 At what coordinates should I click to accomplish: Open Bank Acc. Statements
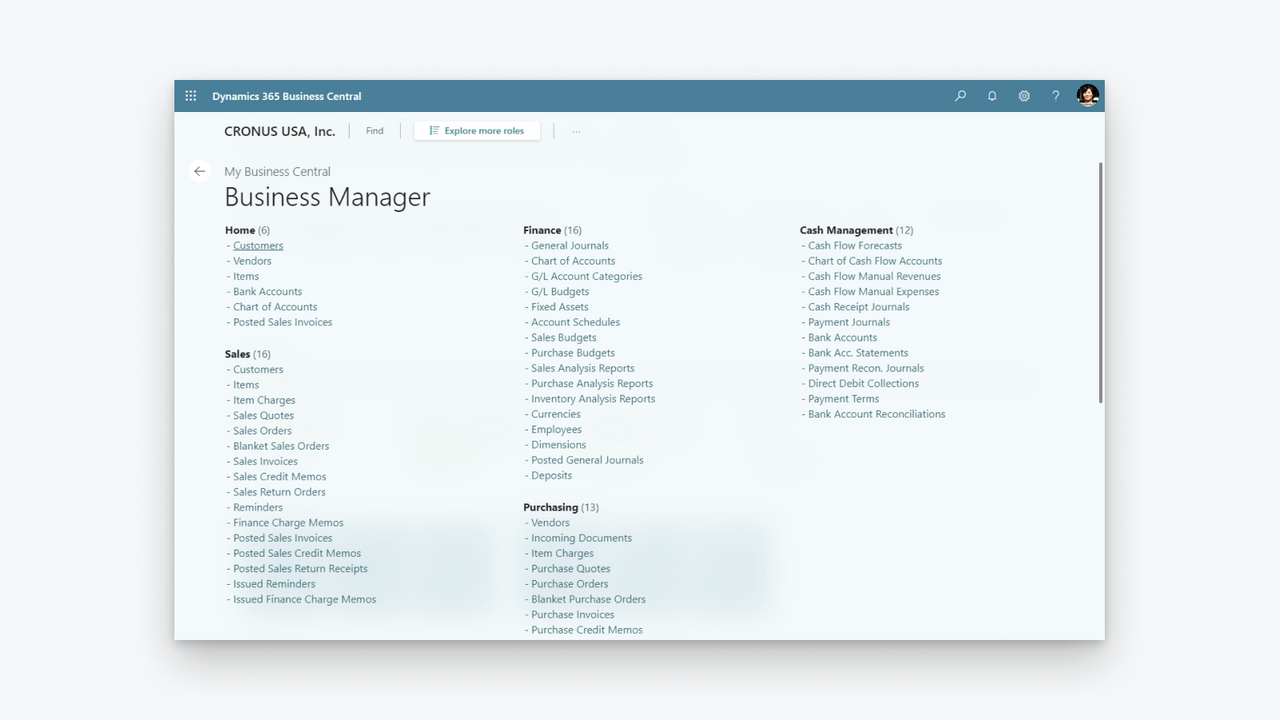click(858, 353)
